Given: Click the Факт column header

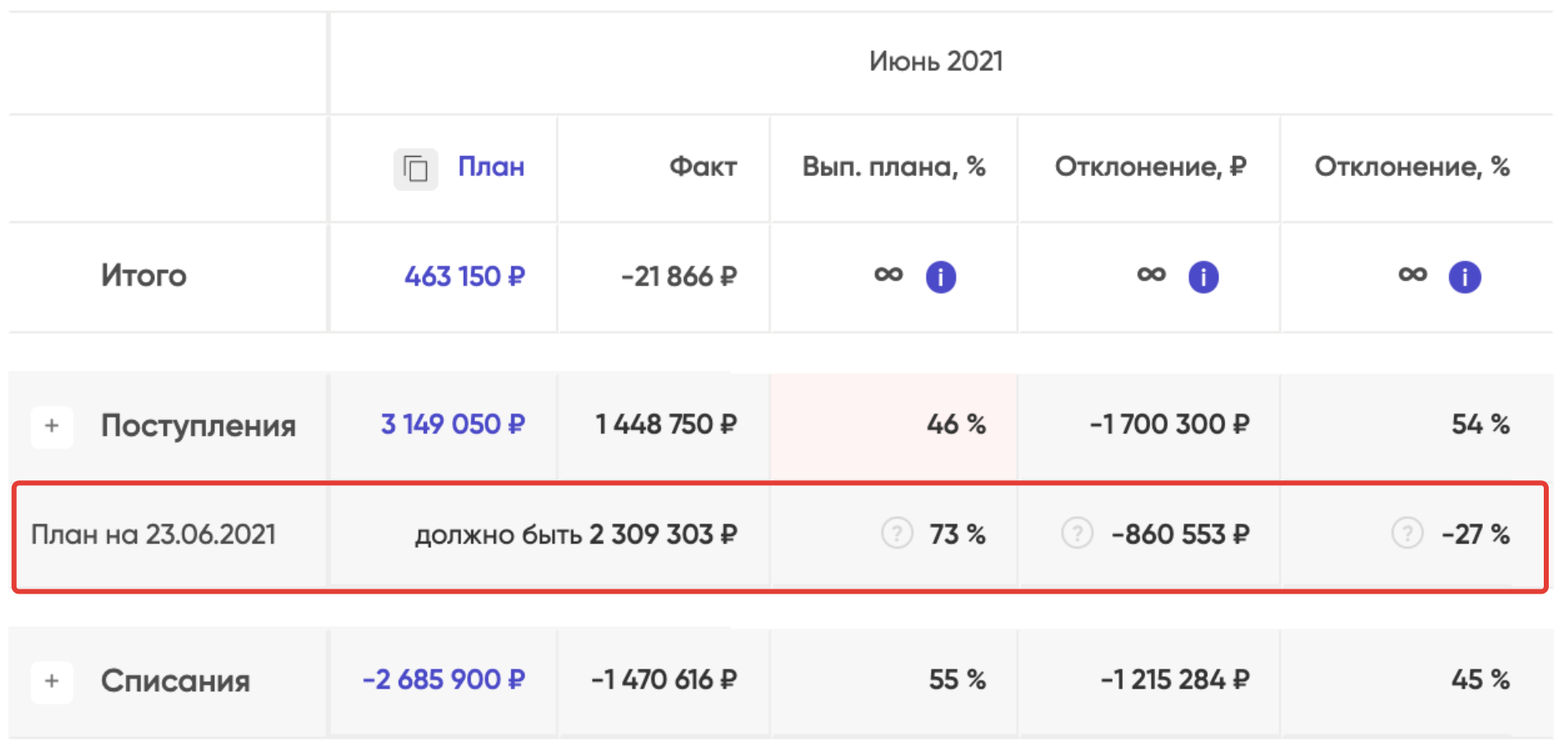Looking at the screenshot, I should 702,167.
